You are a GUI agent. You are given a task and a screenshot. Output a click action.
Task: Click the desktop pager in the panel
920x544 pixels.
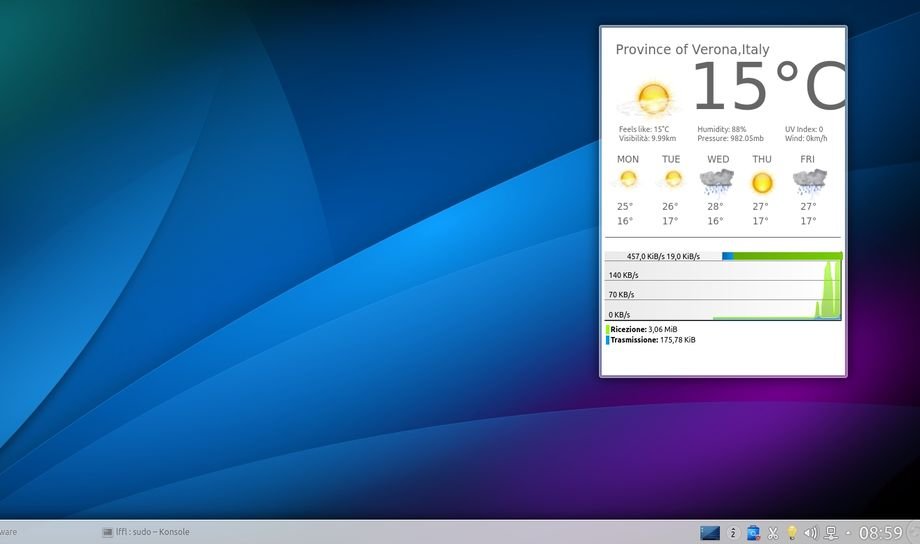pyautogui.click(x=710, y=533)
